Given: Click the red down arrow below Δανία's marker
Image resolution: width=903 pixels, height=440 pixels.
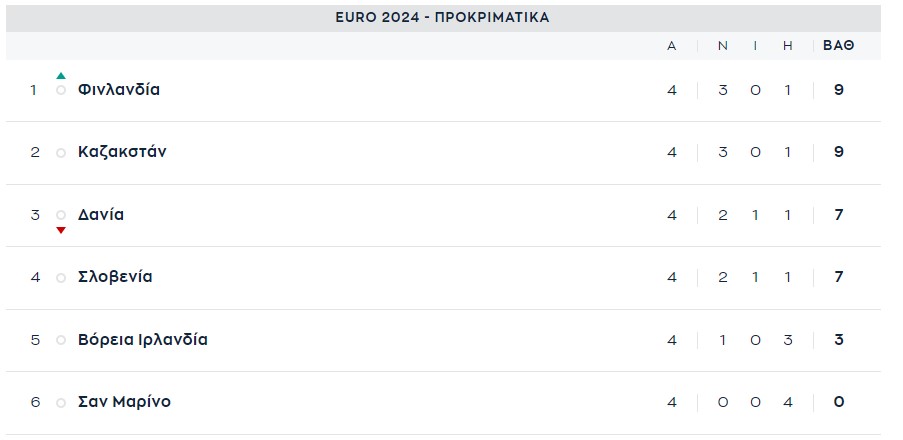Looking at the screenshot, I should tap(61, 230).
